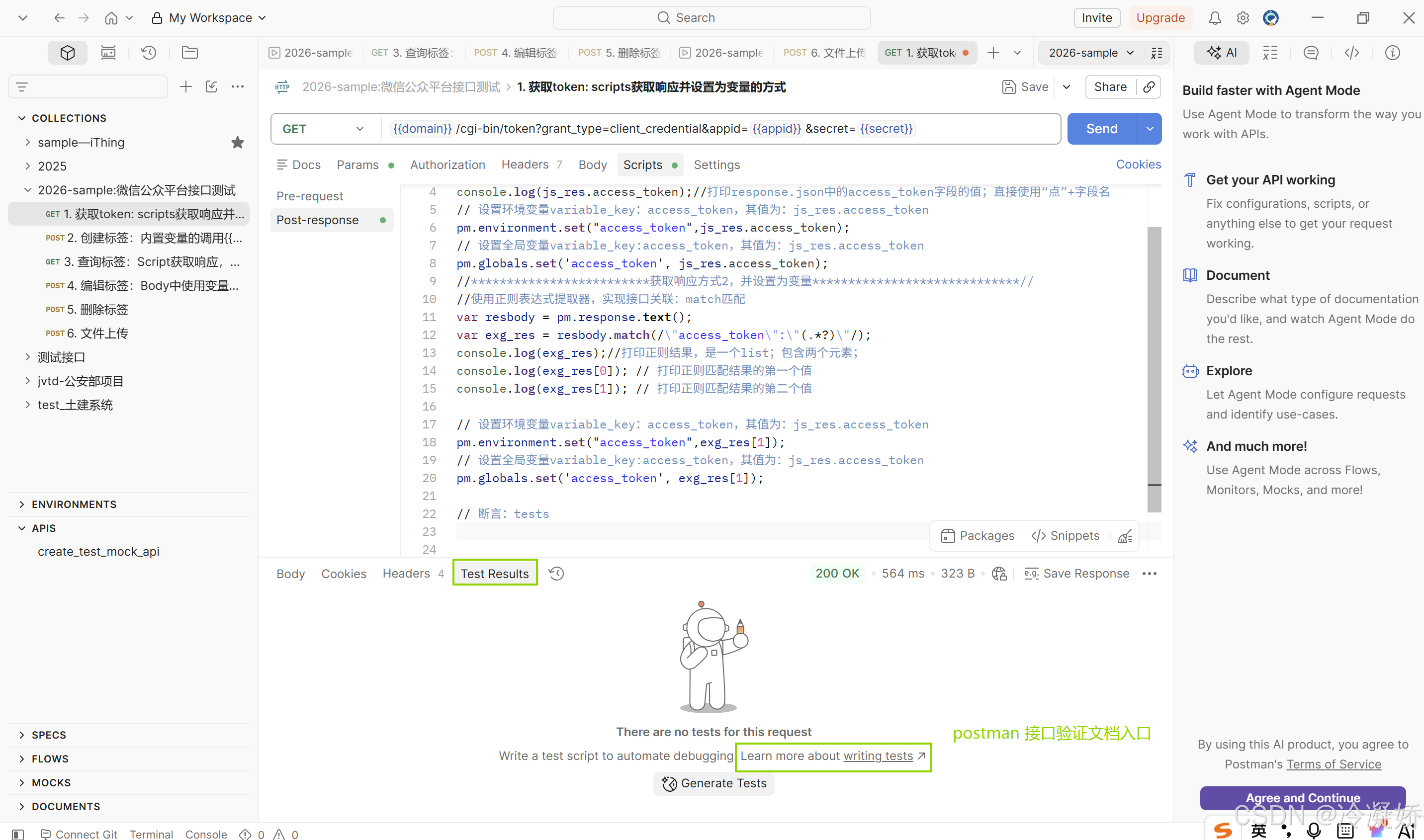This screenshot has width=1424, height=840.
Task: Open the Save options dropdown arrow
Action: coord(1066,86)
